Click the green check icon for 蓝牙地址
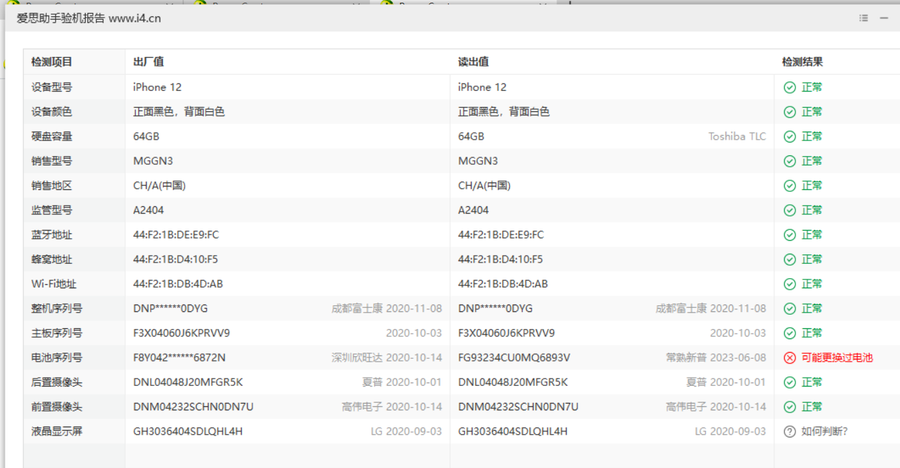 (790, 235)
